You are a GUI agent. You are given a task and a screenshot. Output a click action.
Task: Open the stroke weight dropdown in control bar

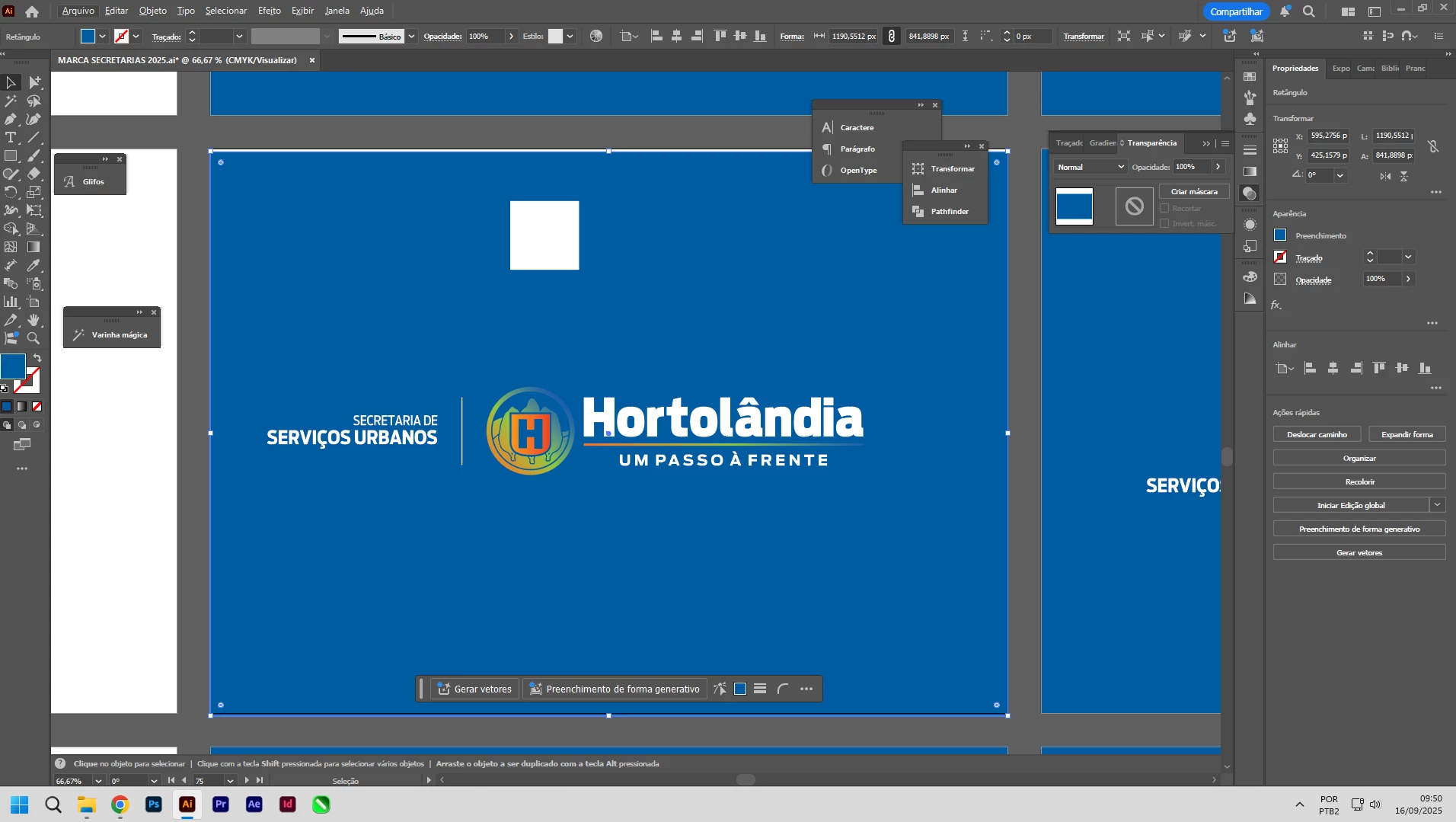click(x=239, y=36)
